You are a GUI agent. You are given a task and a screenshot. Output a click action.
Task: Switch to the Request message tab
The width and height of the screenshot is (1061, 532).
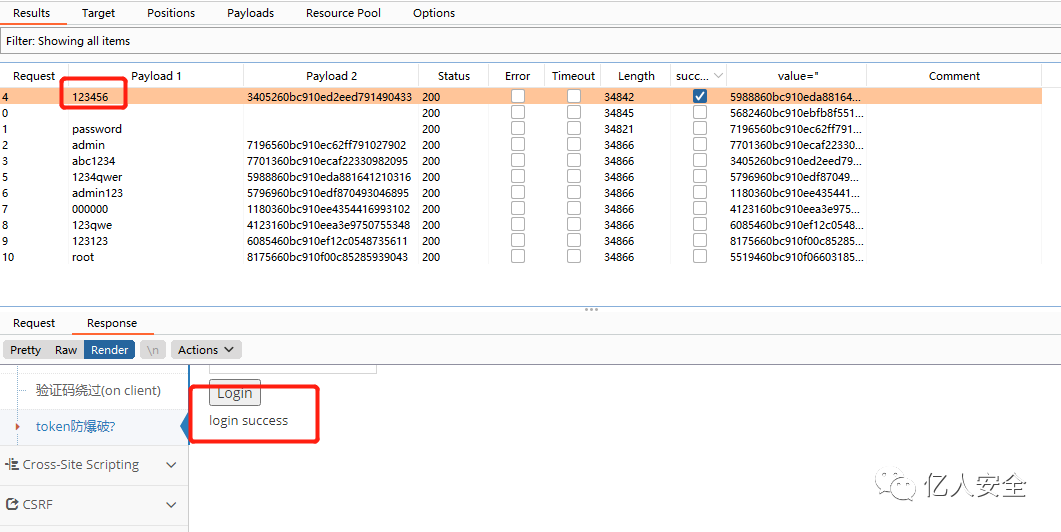tap(34, 323)
